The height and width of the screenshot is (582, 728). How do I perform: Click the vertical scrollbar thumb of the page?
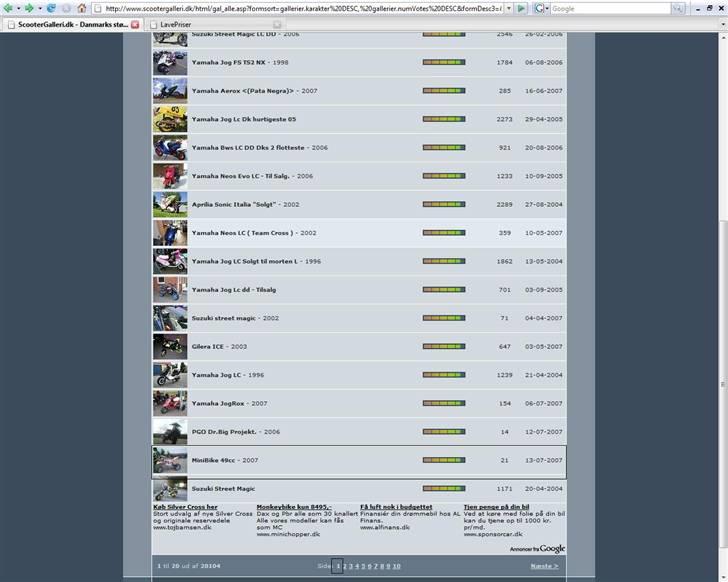tap(723, 383)
